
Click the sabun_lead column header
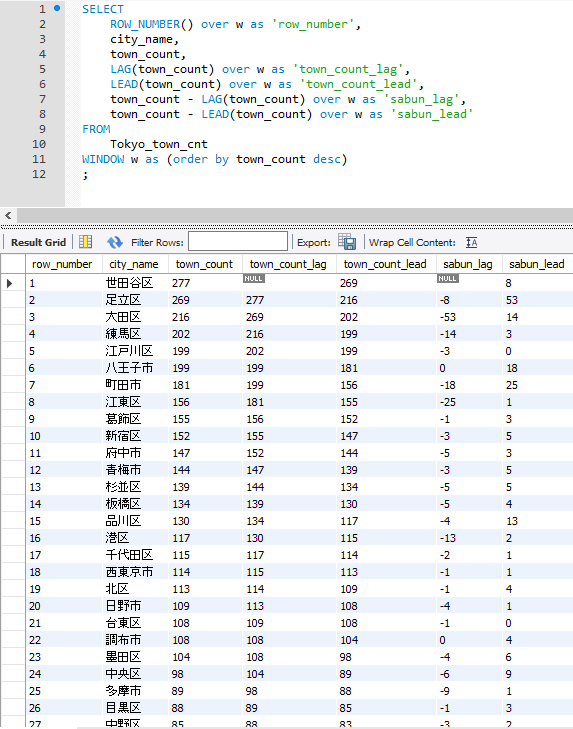537,264
